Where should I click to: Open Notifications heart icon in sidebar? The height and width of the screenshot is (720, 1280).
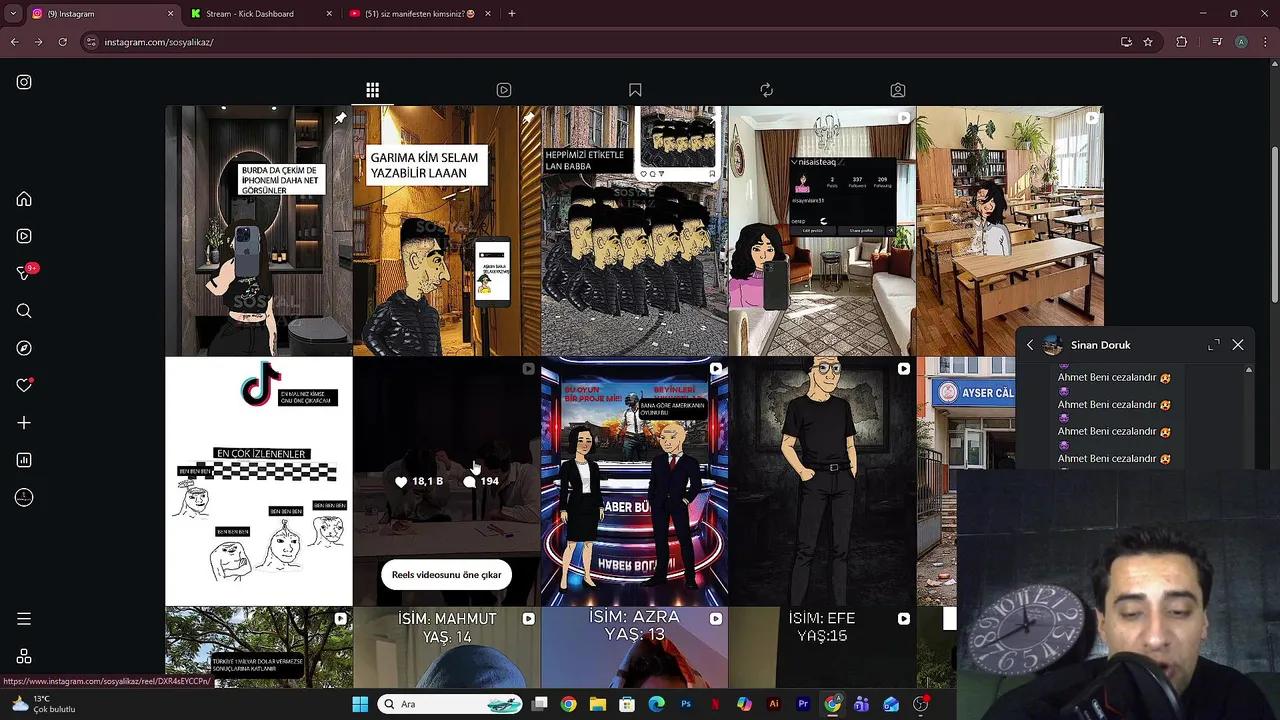point(24,385)
